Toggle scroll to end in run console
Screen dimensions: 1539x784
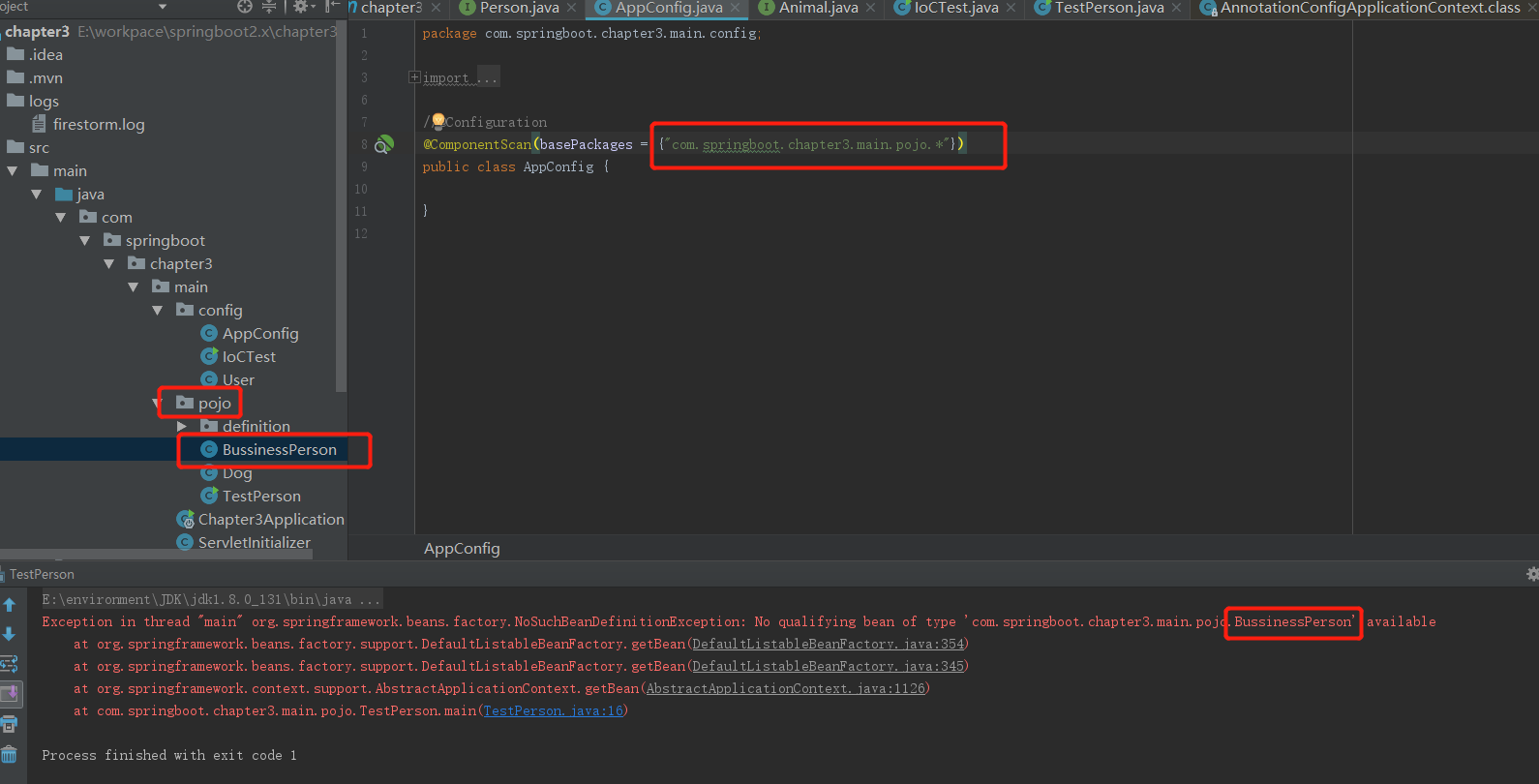[10, 694]
